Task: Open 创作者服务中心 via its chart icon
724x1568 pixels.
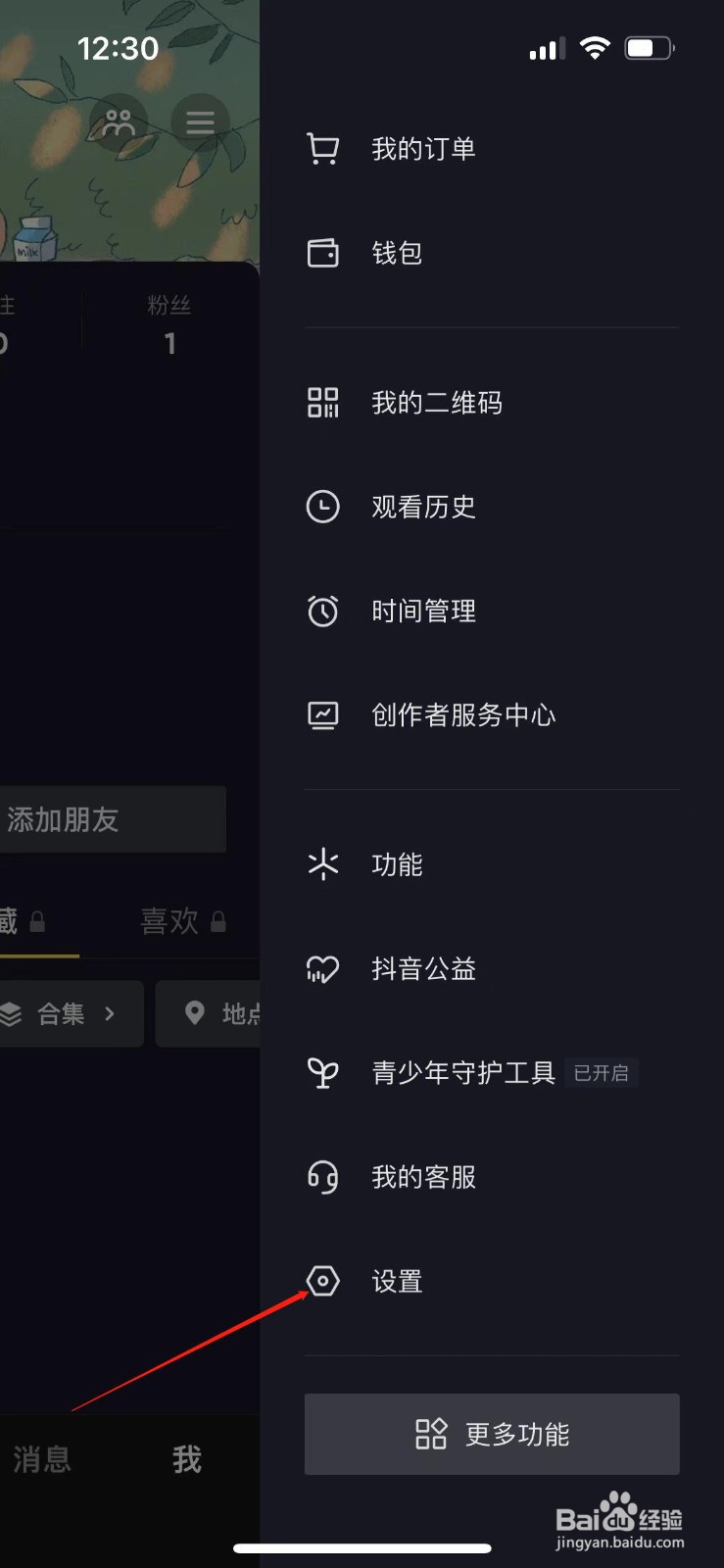Action: point(323,714)
